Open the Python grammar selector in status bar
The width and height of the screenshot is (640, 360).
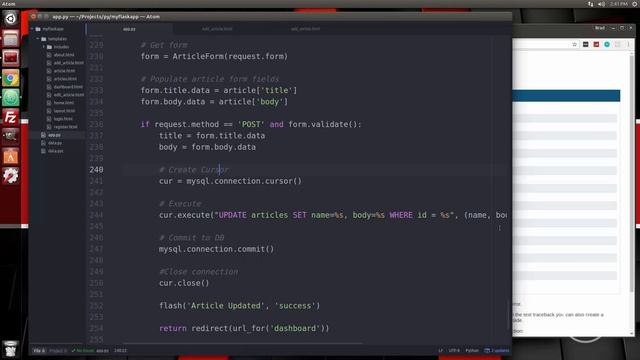pyautogui.click(x=472, y=350)
